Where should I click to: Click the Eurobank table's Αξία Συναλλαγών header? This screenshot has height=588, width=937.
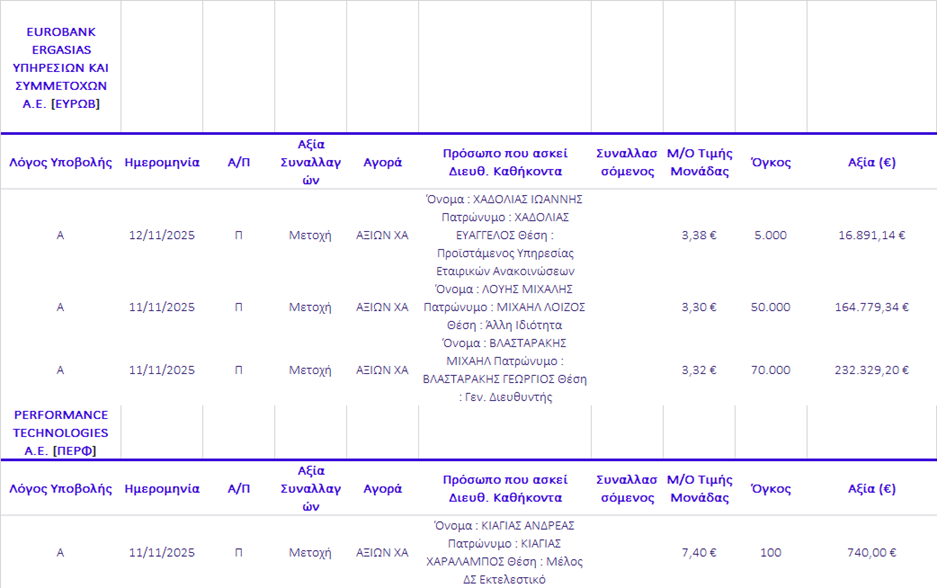tap(311, 163)
